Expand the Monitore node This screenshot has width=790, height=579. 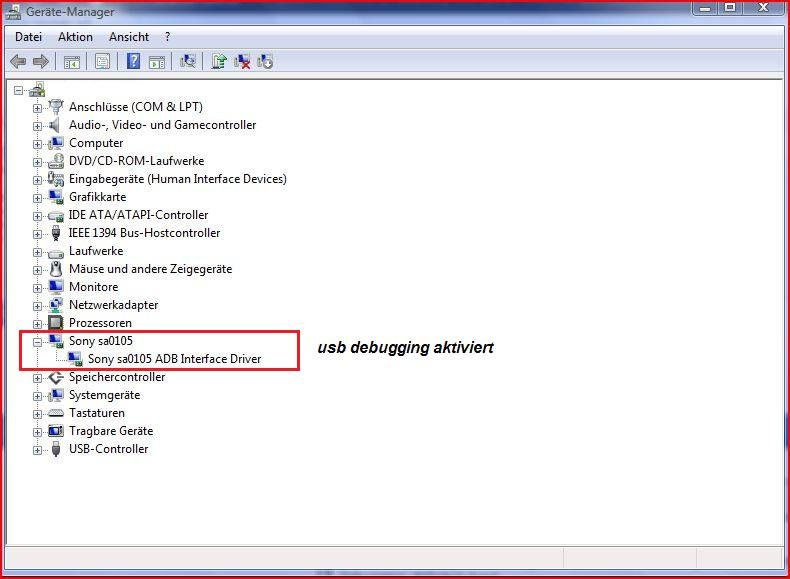(x=37, y=288)
